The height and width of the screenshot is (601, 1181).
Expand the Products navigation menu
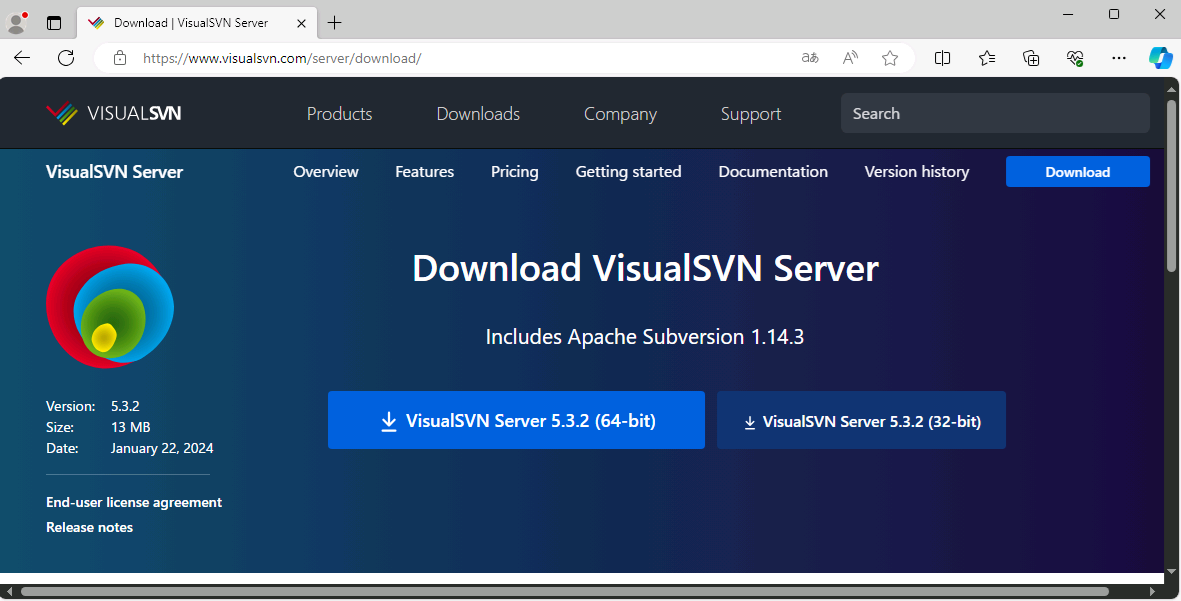[339, 113]
